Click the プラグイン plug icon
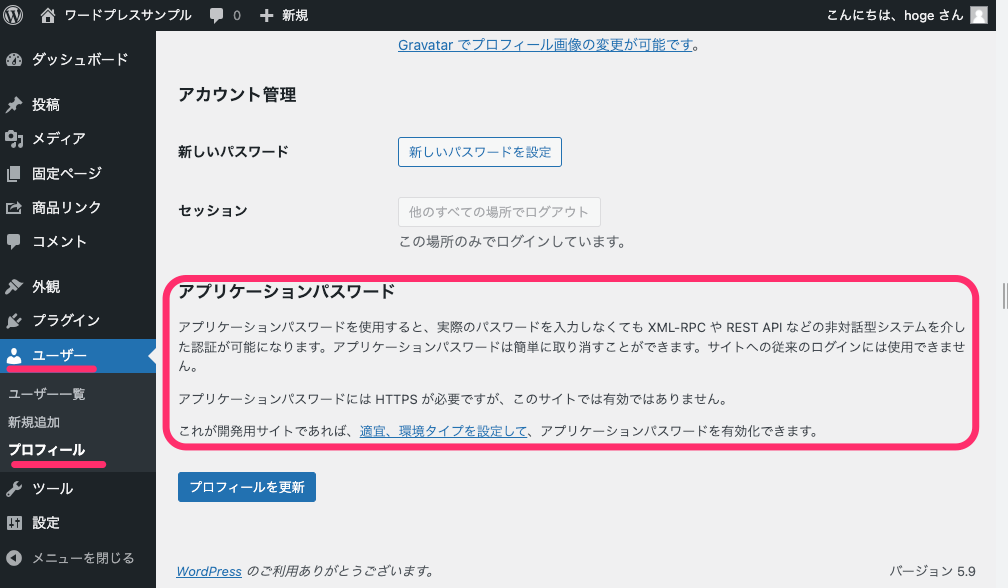This screenshot has width=1008, height=588. pos(14,321)
